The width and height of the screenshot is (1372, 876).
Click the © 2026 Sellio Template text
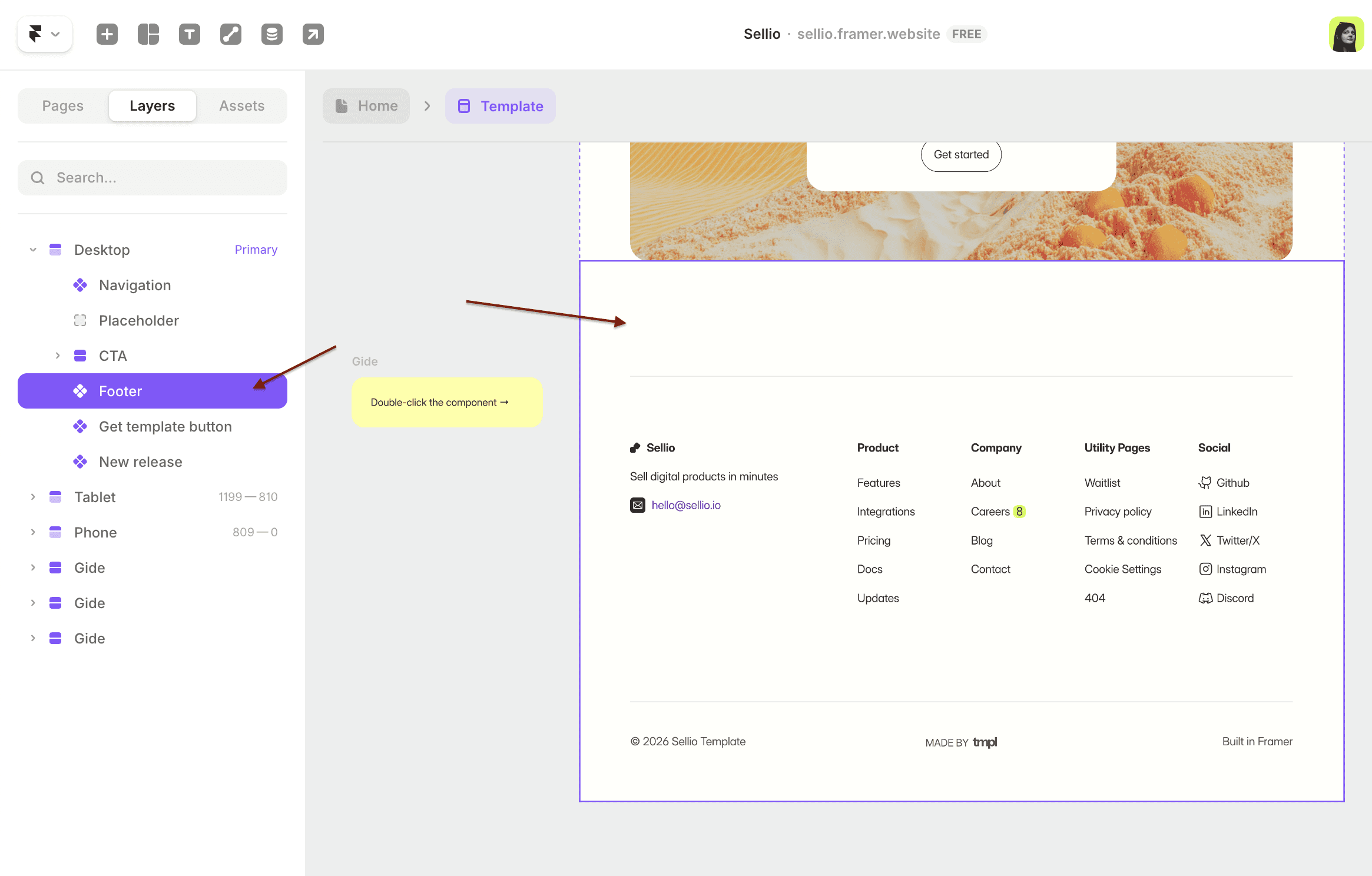(x=688, y=742)
